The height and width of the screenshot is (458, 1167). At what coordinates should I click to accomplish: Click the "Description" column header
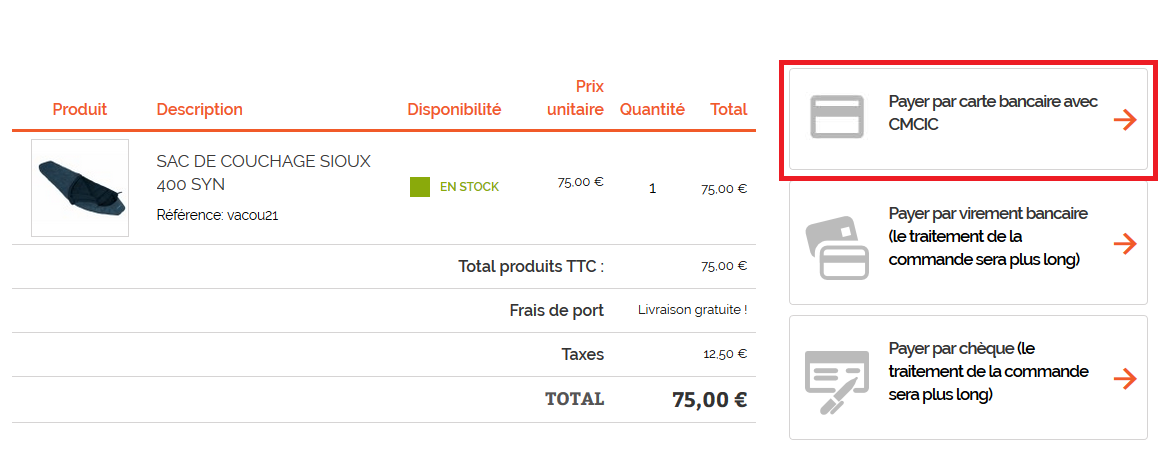pyautogui.click(x=200, y=109)
